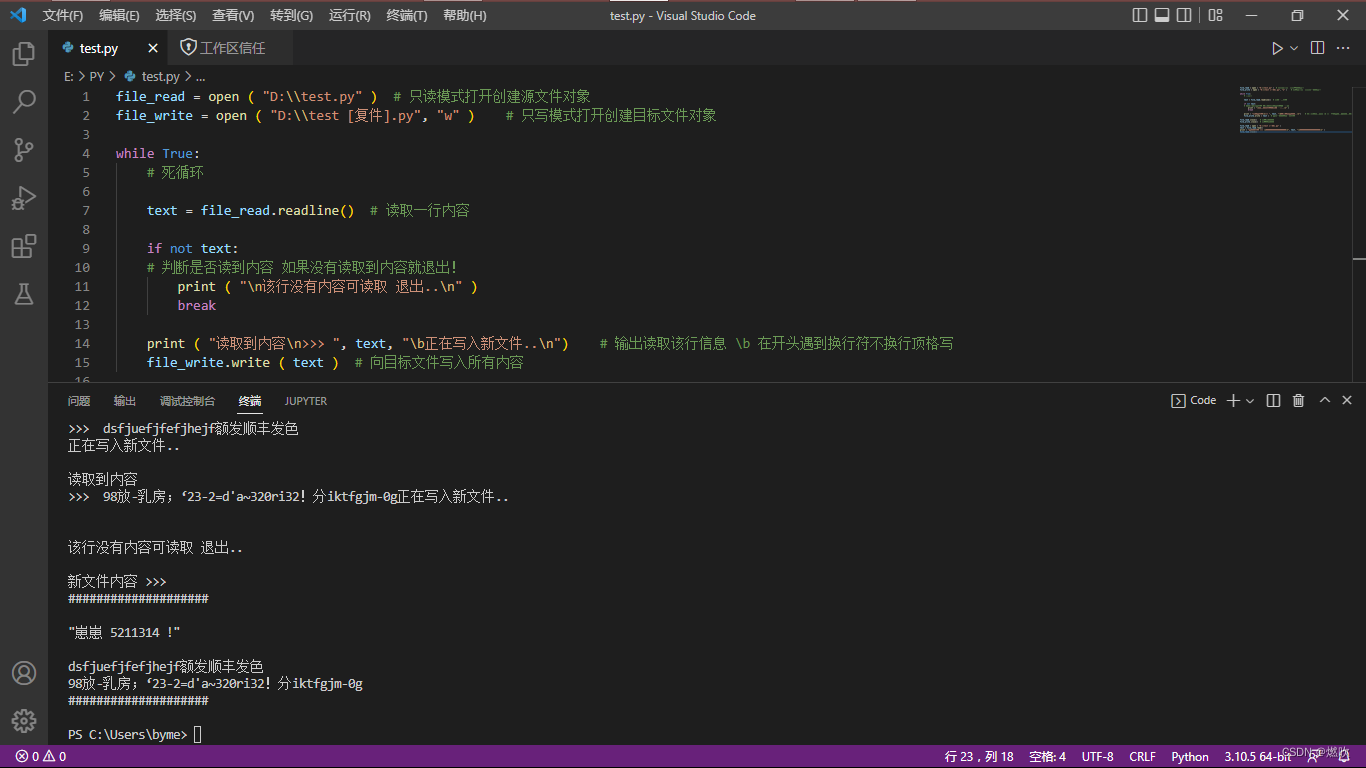Open Run and Debug view
1366x768 pixels.
(x=24, y=198)
